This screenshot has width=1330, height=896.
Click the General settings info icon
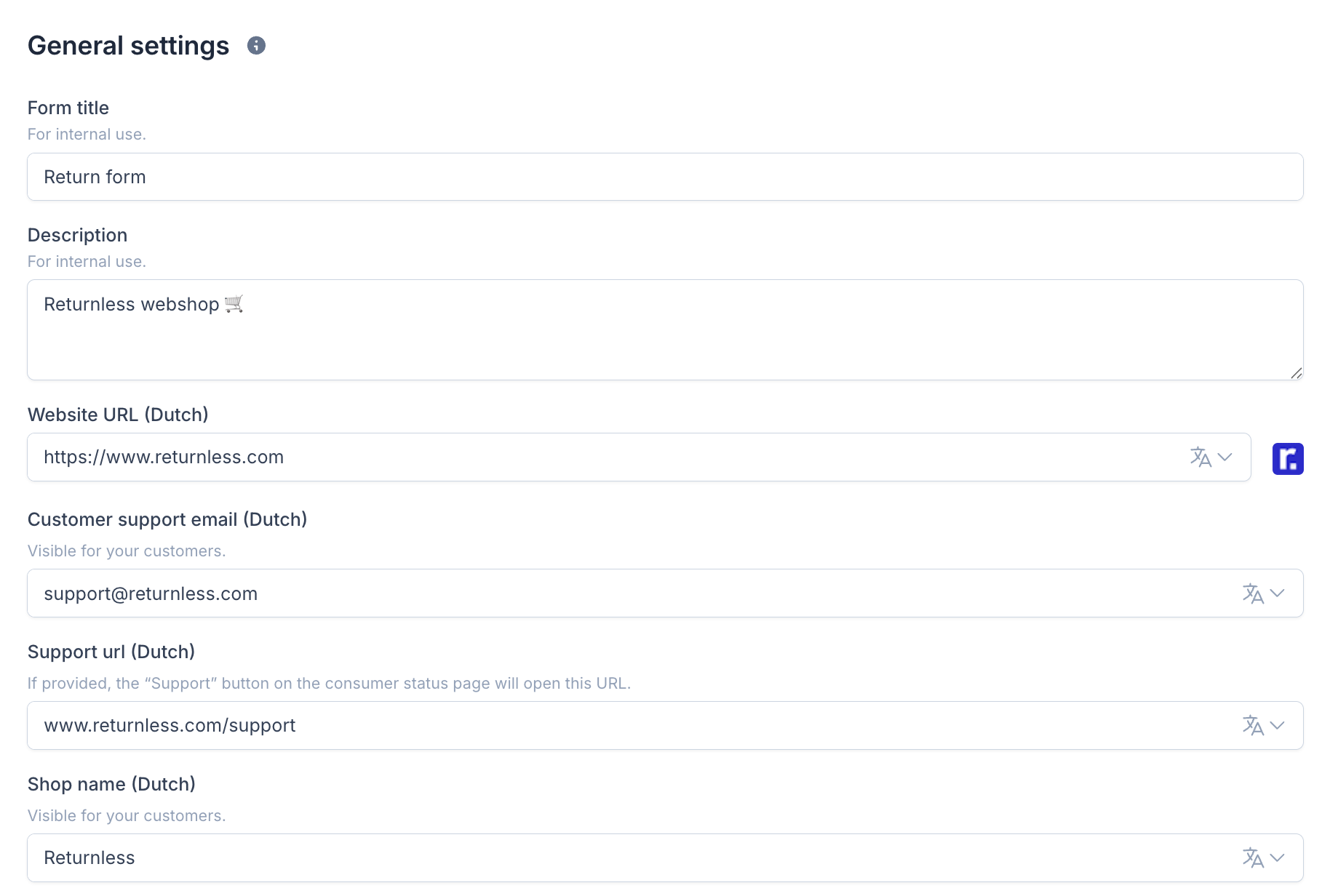coord(256,46)
